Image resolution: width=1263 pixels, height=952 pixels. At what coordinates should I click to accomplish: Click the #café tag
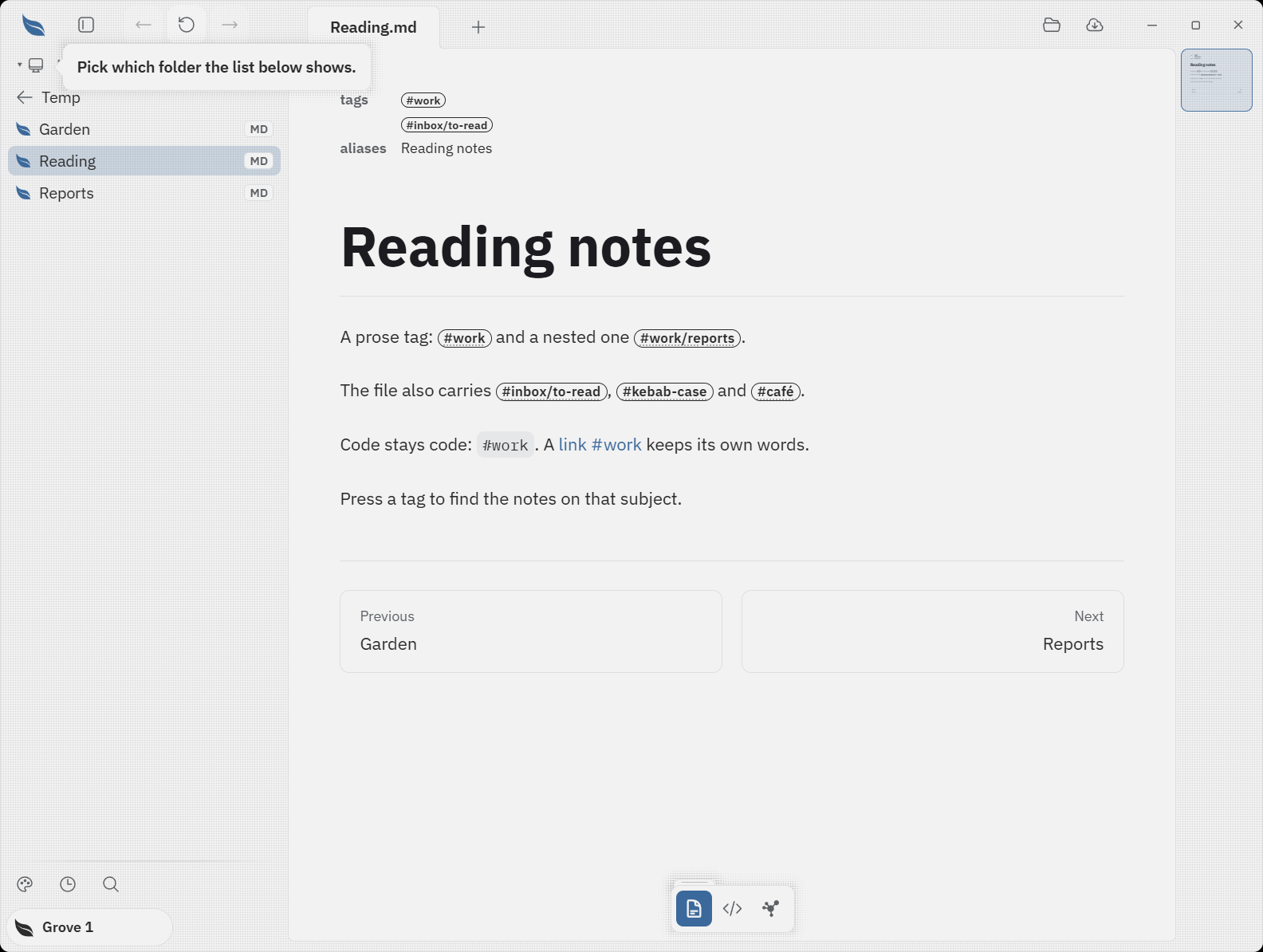tap(776, 391)
